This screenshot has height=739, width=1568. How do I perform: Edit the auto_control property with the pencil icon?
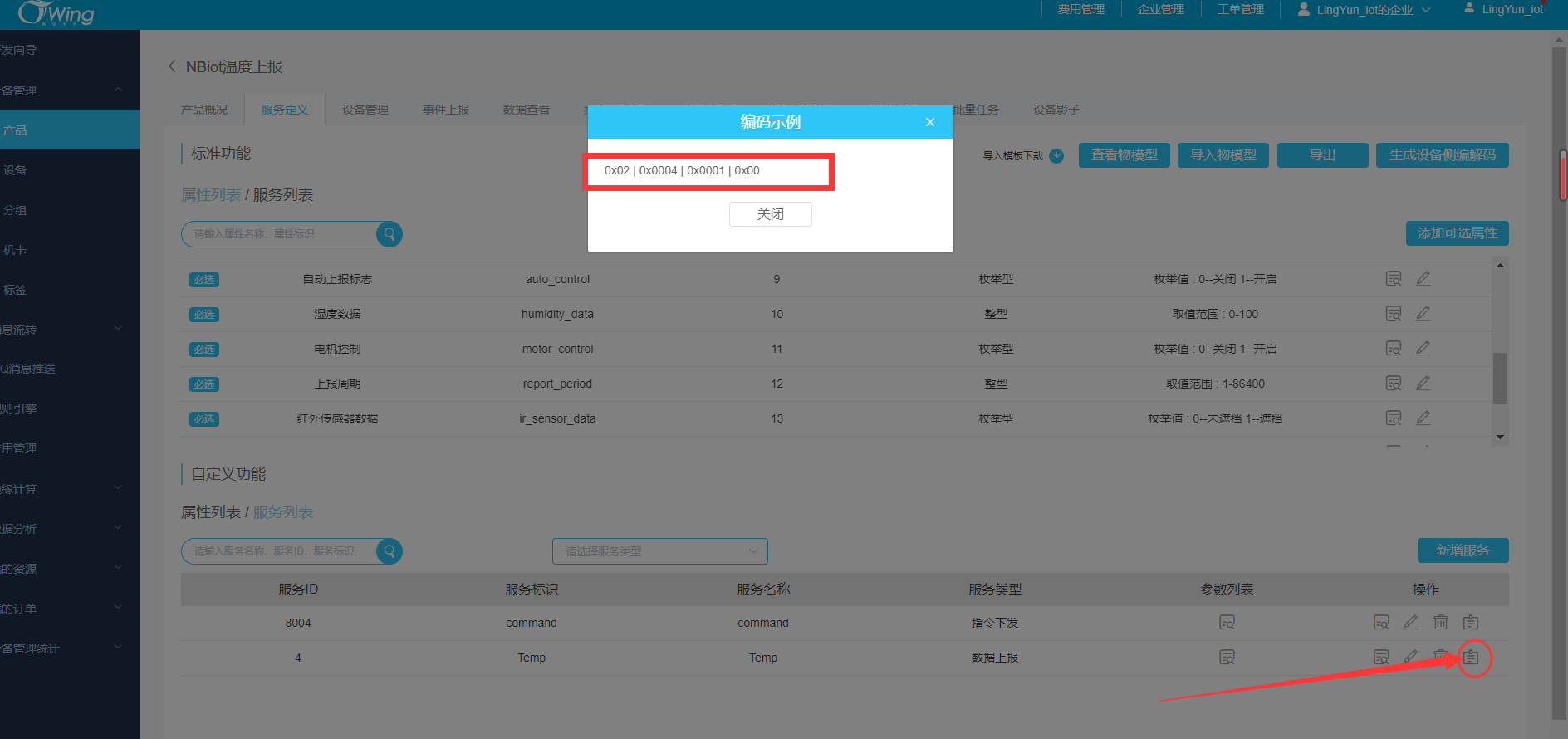click(1423, 279)
